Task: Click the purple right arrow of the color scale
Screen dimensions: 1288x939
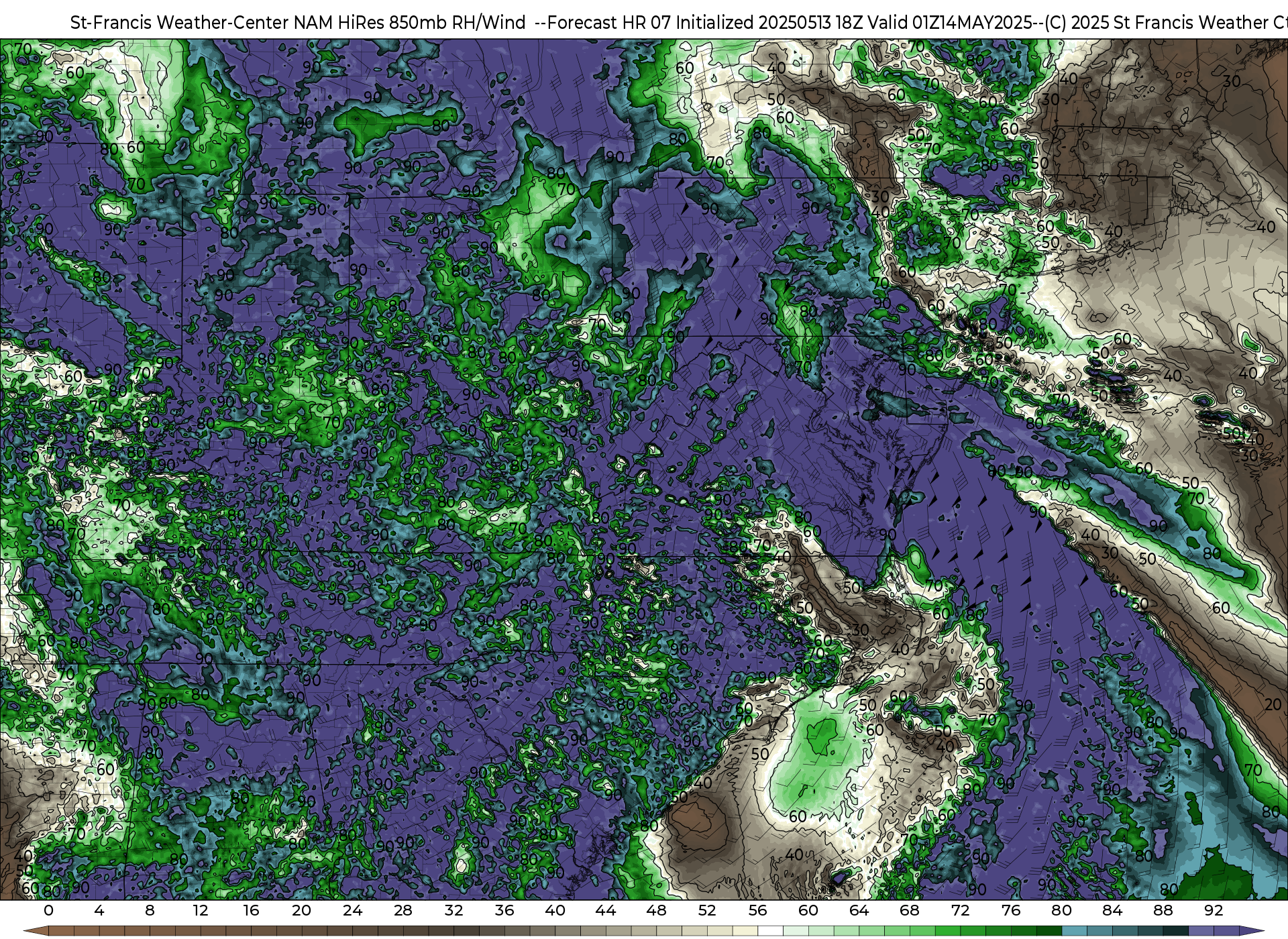Action: [x=1252, y=931]
